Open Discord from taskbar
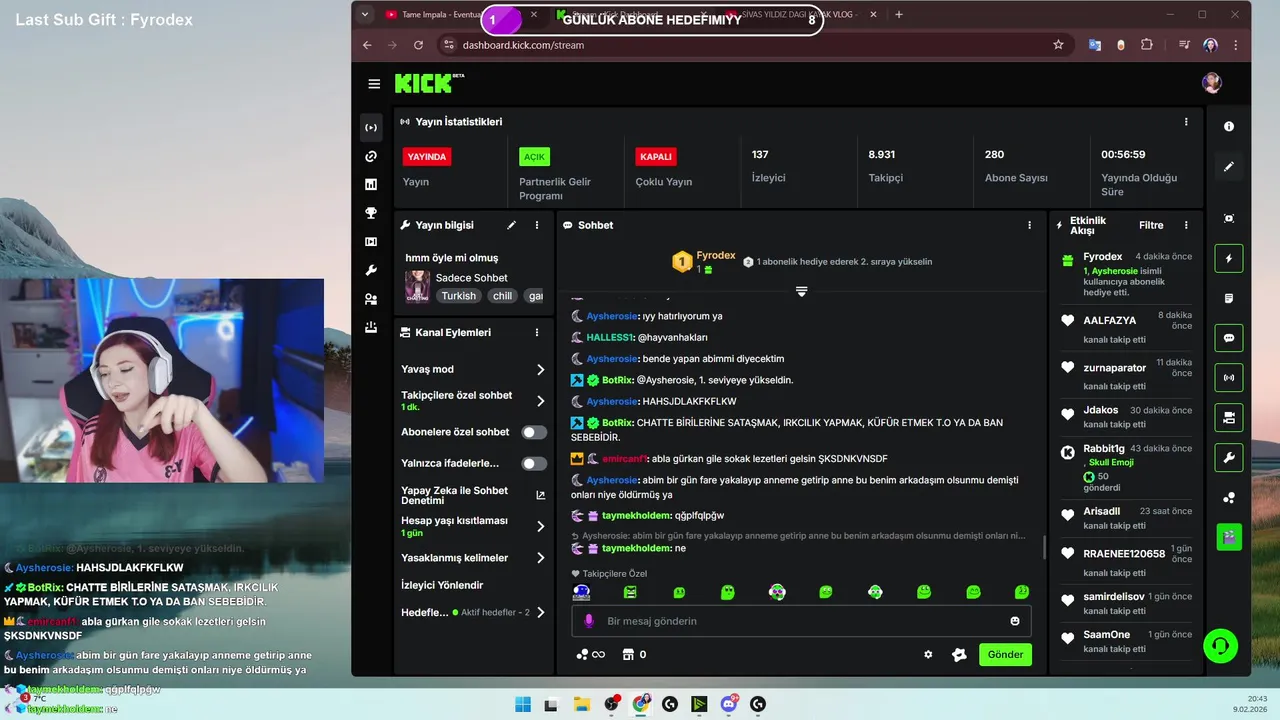1280x720 pixels. 729,704
